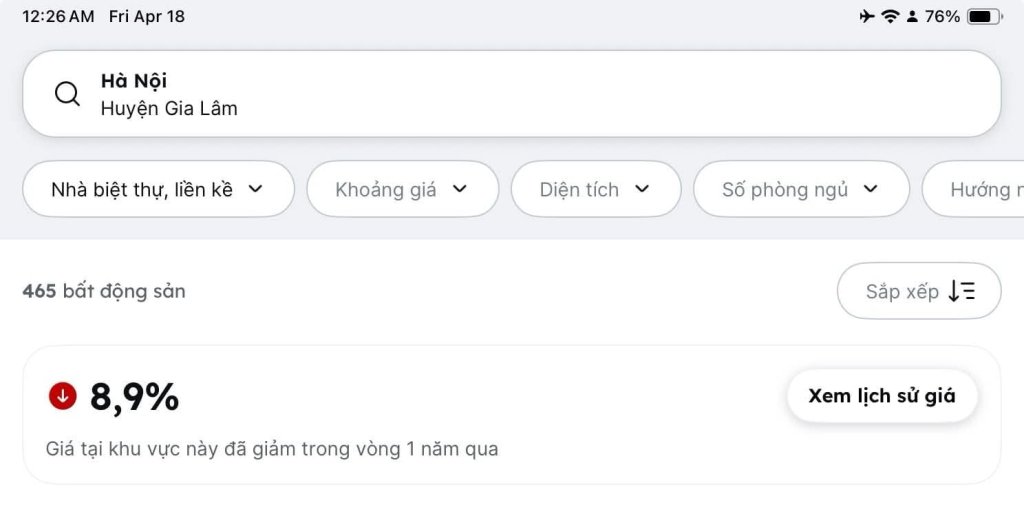Tap the airplane mode icon in the status bar
This screenshot has width=1024, height=514.
(x=867, y=16)
